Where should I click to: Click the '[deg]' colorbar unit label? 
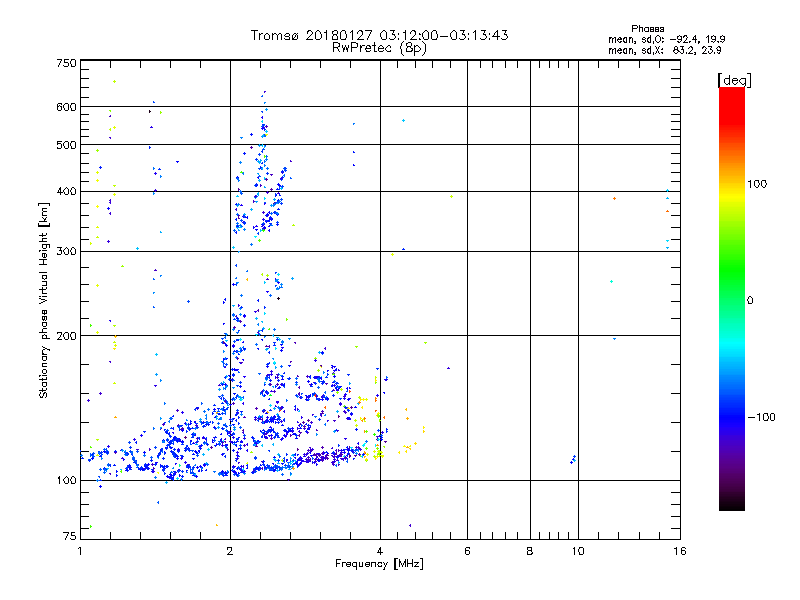(x=734, y=80)
